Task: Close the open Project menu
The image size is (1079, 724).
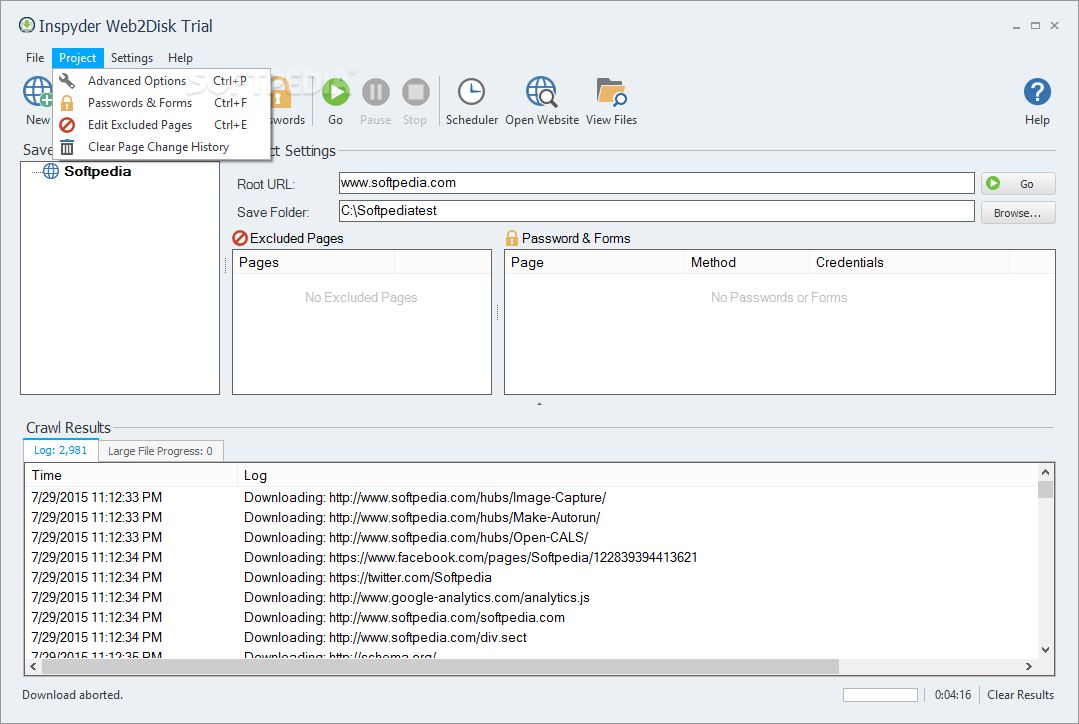Action: (78, 58)
